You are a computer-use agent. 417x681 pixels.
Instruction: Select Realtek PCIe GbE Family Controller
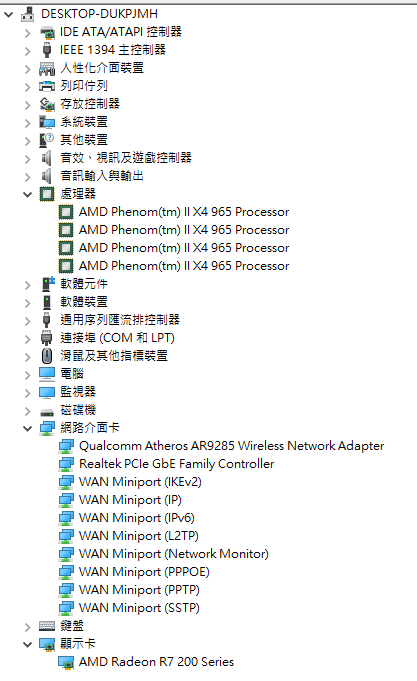tap(176, 464)
